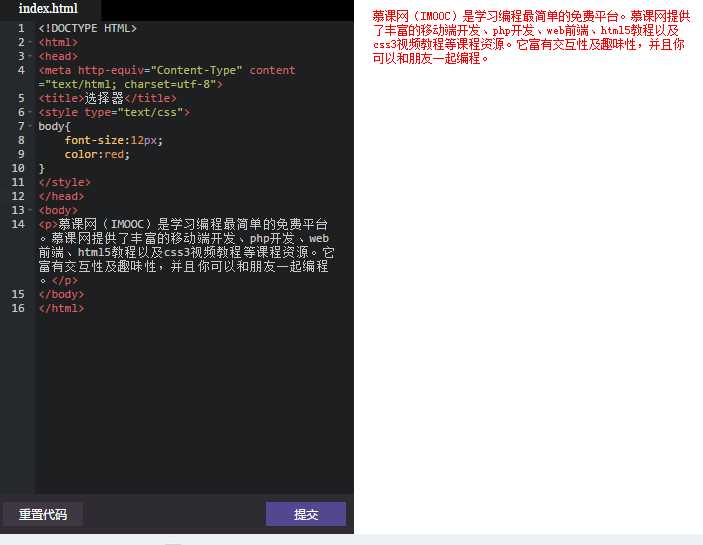Click the red preview paragraph text
Viewport: 703px width, 545px height.
tap(531, 37)
